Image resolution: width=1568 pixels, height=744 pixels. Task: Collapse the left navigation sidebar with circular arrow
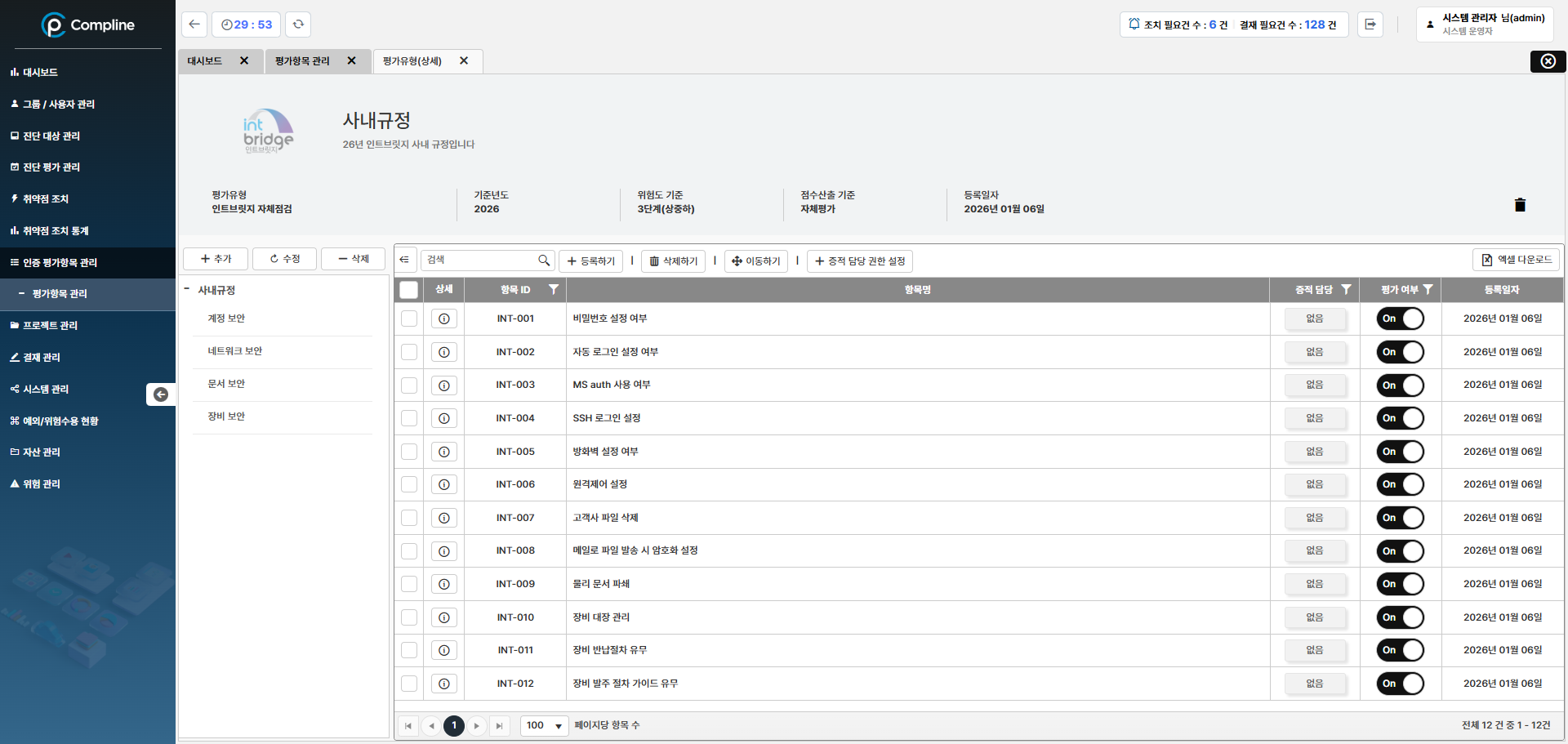[160, 394]
